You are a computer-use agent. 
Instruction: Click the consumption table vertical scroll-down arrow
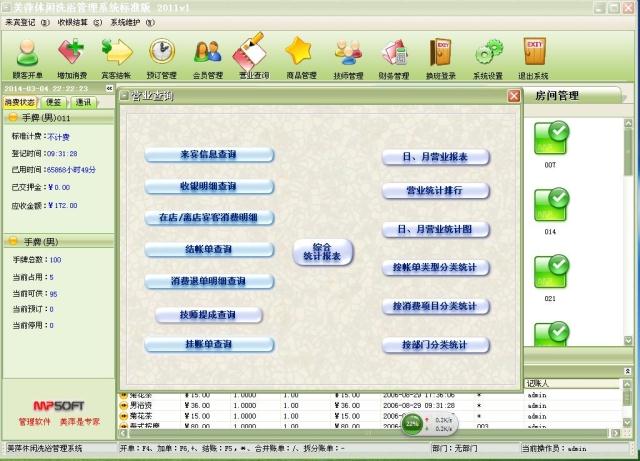628,422
